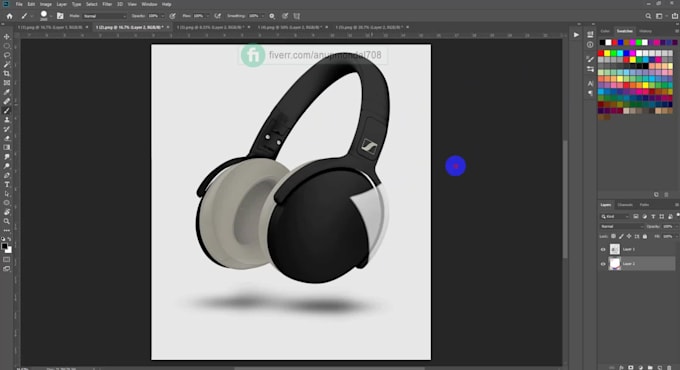680x370 pixels.
Task: Open the Smoothing value dropdown
Action: click(x=262, y=16)
